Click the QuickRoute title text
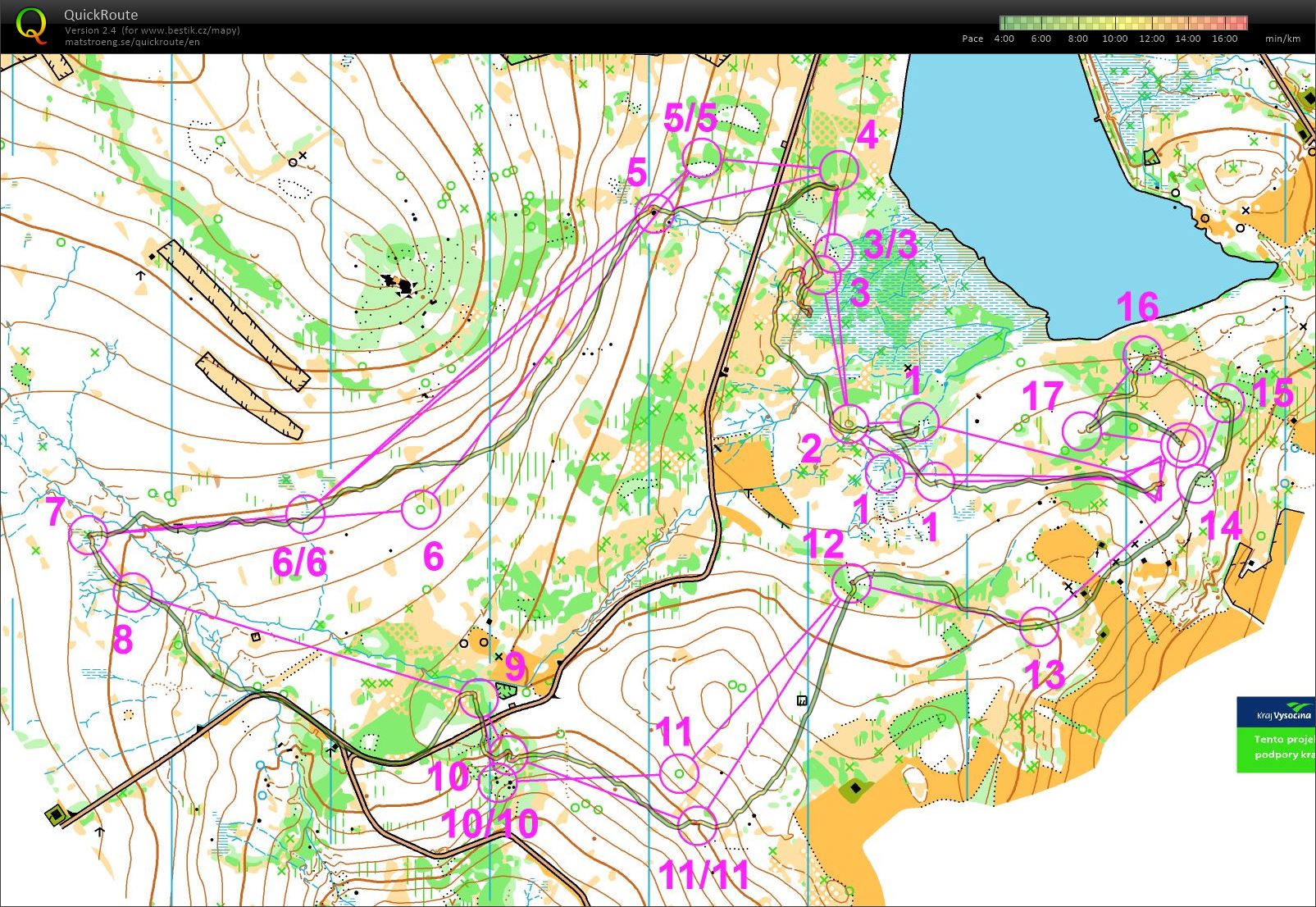This screenshot has height=907, width=1316. [x=101, y=15]
